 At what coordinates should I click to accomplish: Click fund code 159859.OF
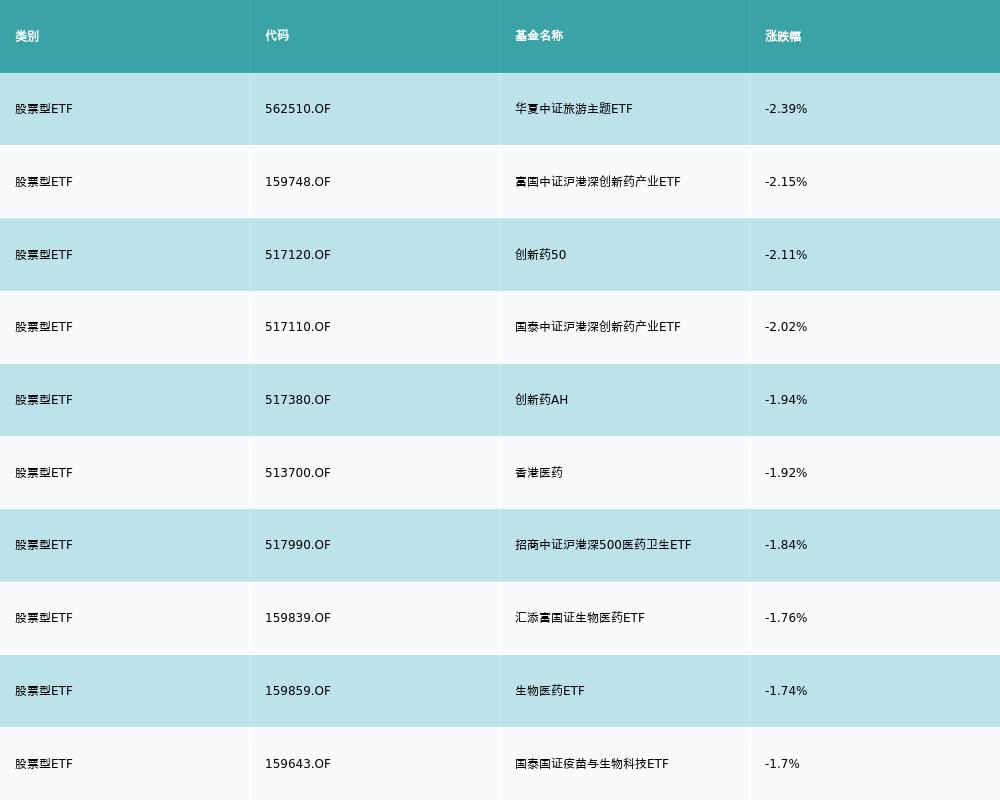click(298, 690)
